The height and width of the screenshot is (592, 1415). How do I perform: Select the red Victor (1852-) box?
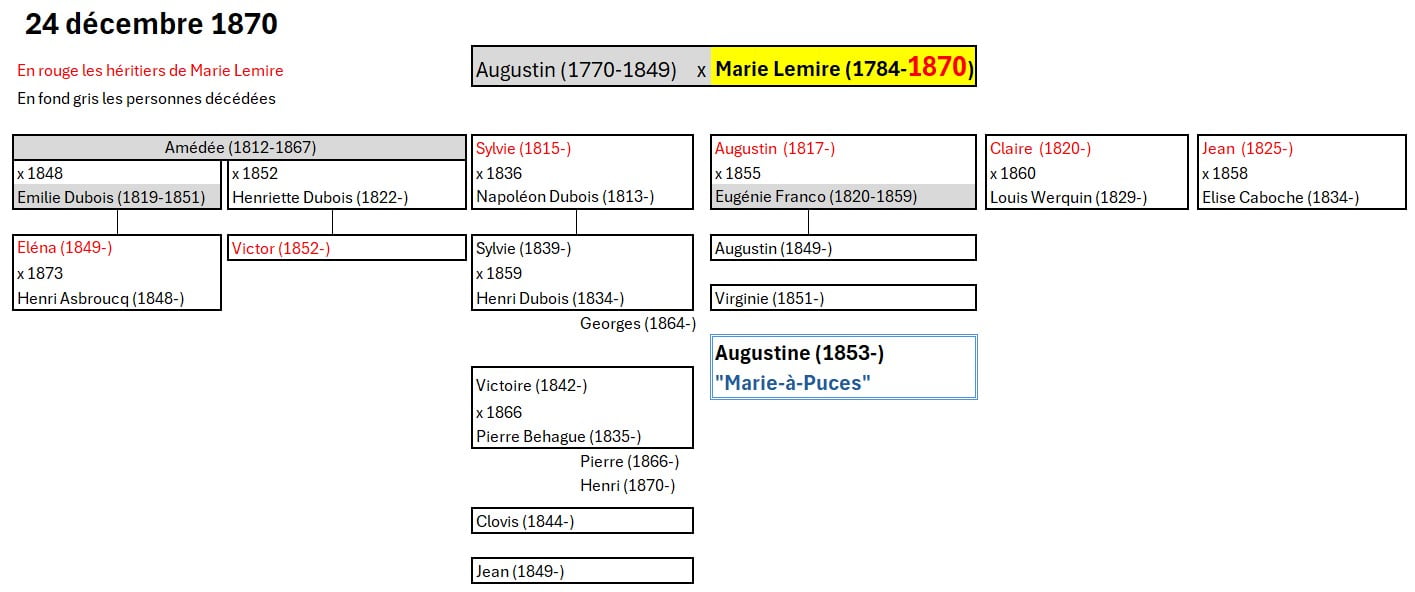pyautogui.click(x=346, y=248)
